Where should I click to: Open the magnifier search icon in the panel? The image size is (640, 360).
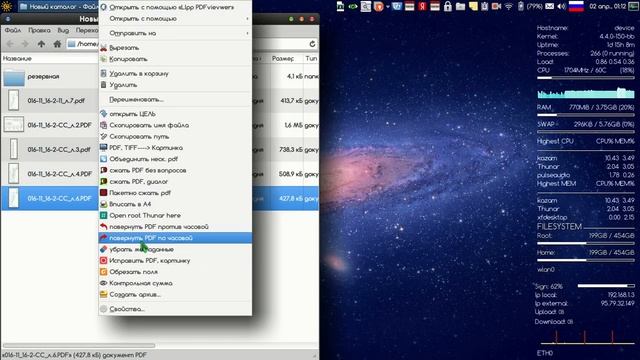366,7
